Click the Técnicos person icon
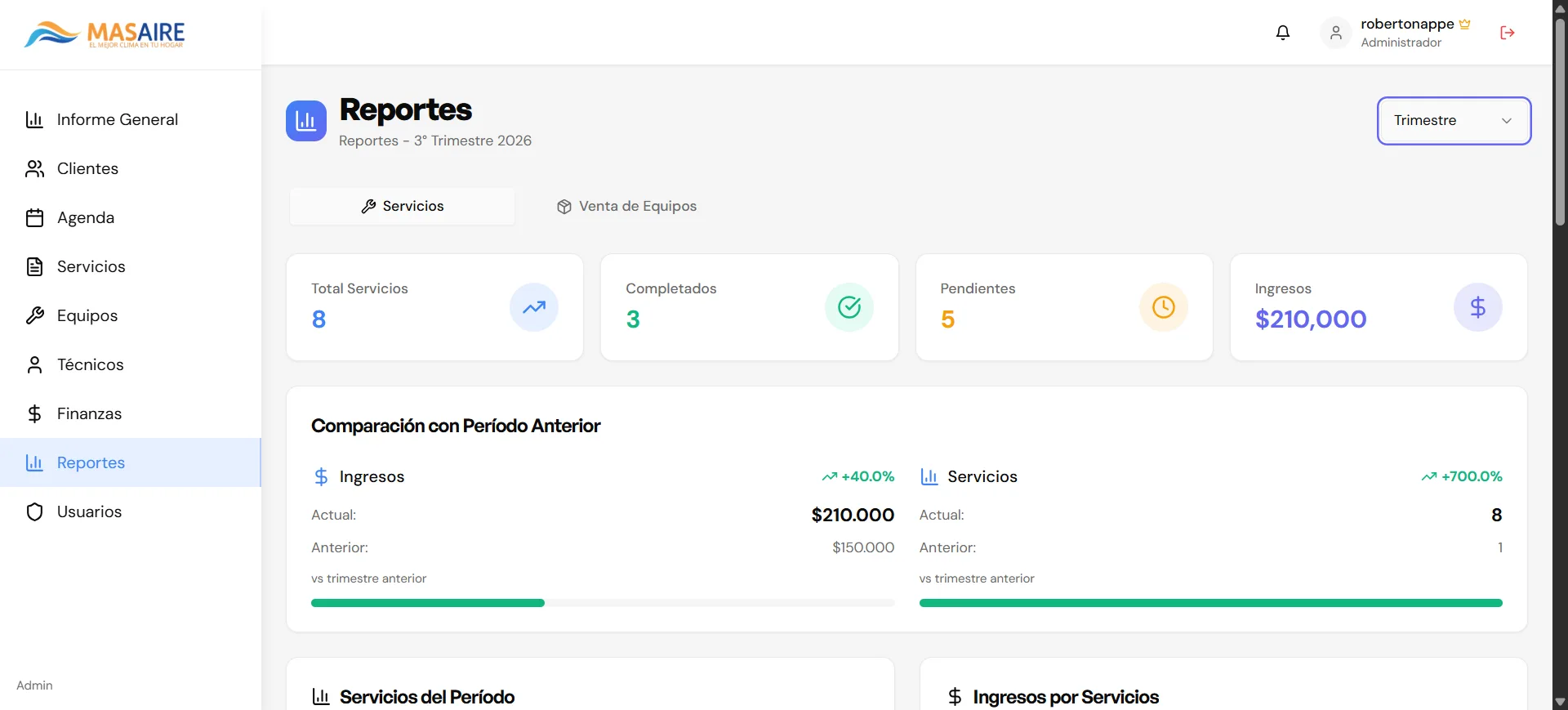 (x=34, y=365)
